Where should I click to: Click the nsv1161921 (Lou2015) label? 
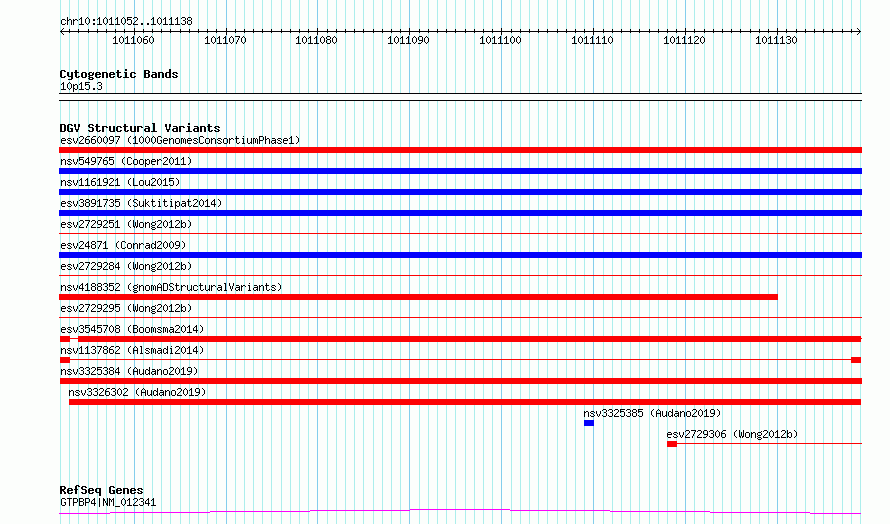(120, 182)
